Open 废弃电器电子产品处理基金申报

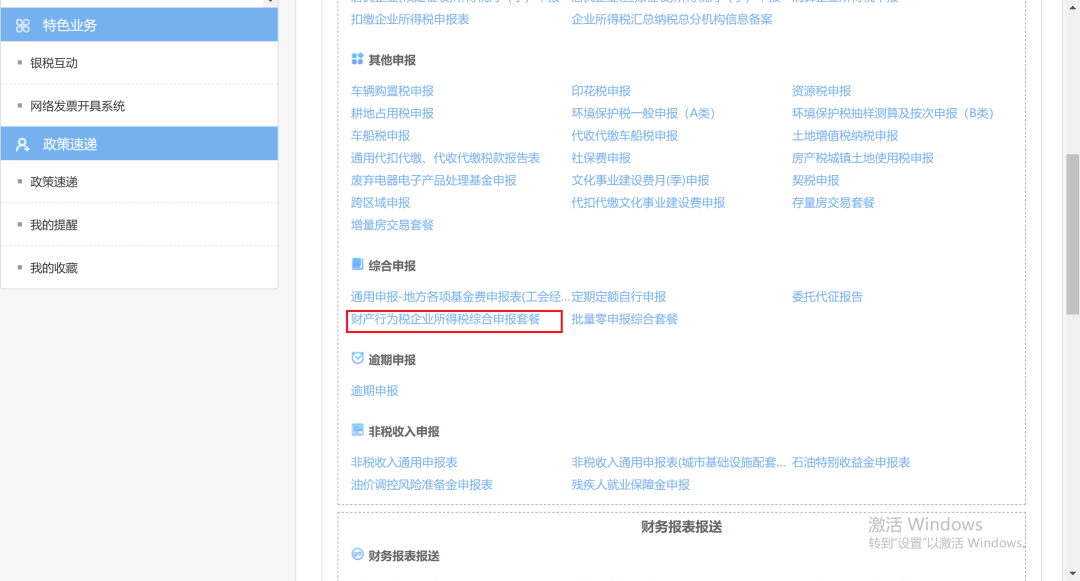433,180
